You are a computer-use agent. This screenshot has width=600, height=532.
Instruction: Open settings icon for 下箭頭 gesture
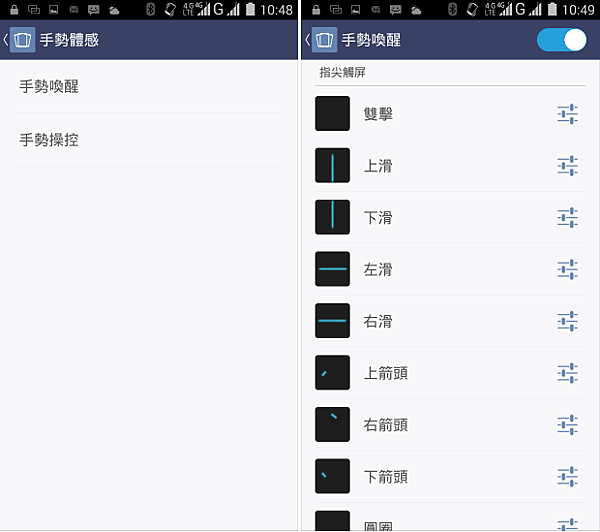[567, 477]
